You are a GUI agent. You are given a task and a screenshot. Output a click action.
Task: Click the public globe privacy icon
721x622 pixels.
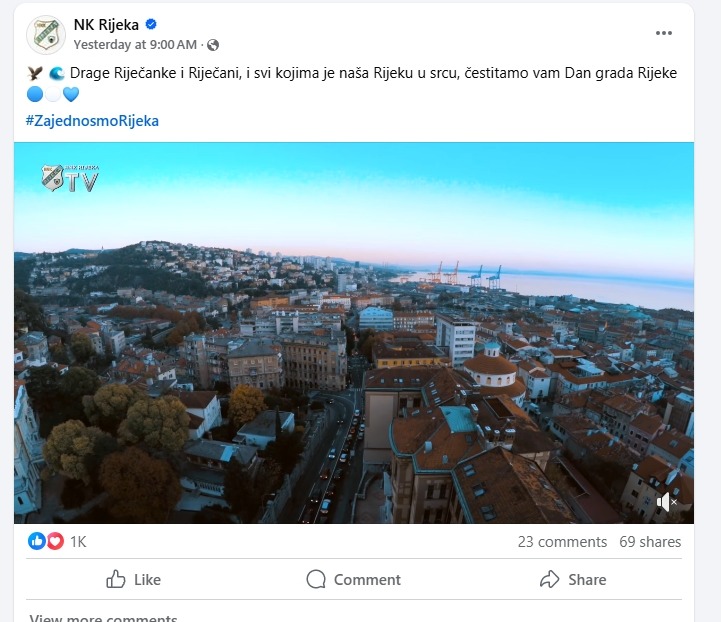[213, 45]
